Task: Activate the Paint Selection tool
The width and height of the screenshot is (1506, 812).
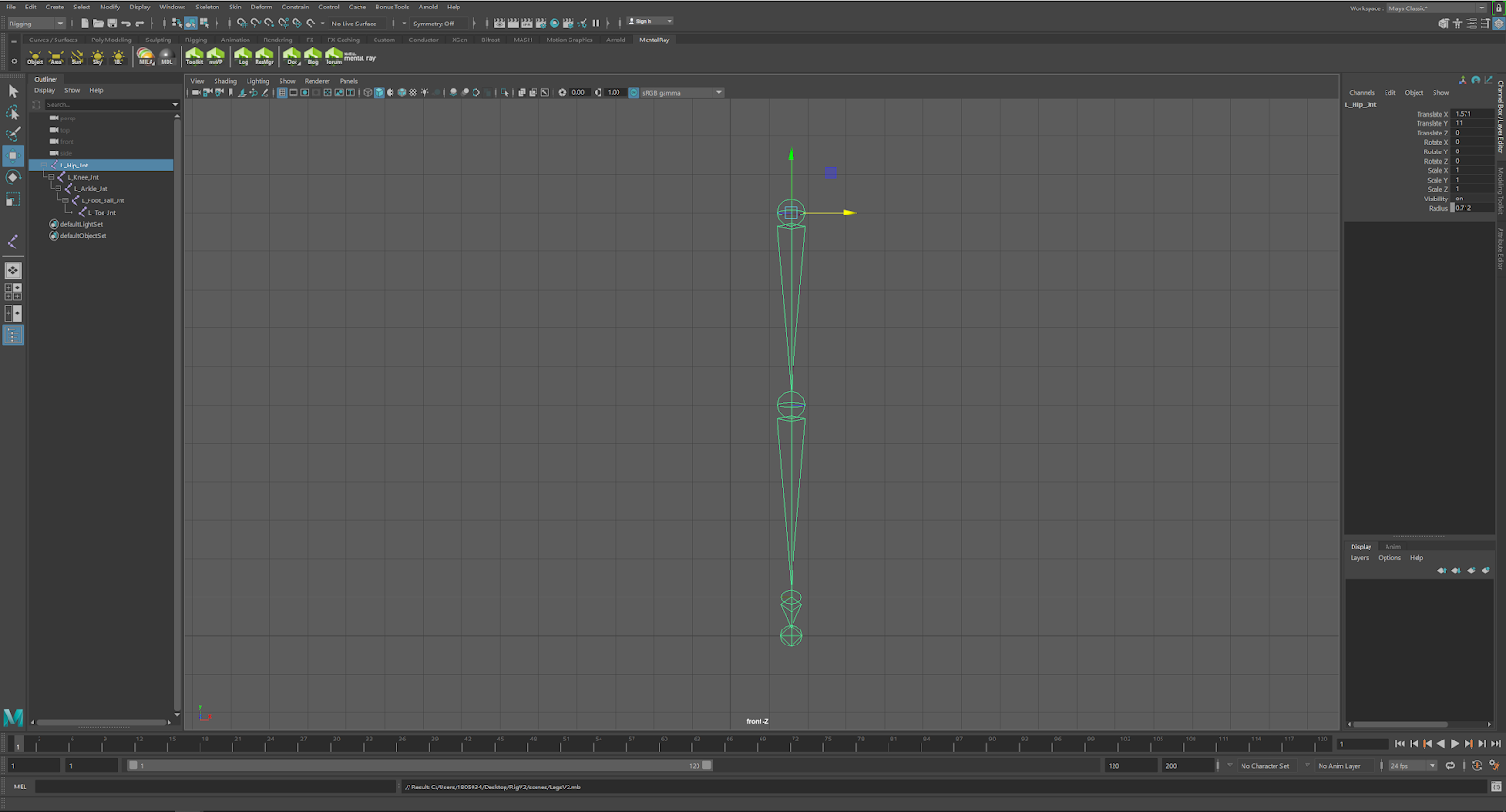Action: pyautogui.click(x=13, y=134)
